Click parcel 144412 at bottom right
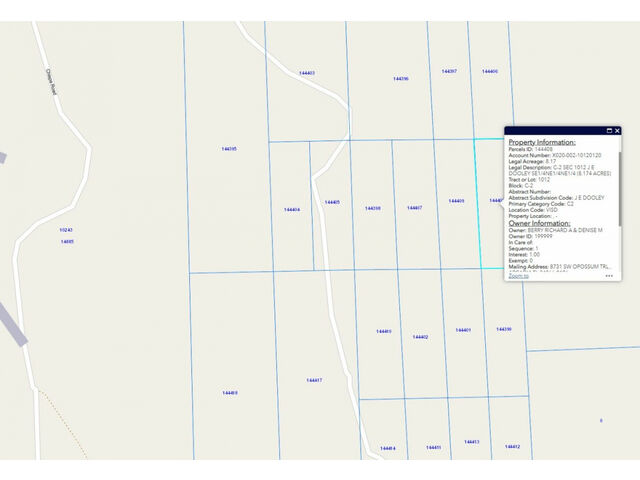640x480 pixels. pos(512,446)
